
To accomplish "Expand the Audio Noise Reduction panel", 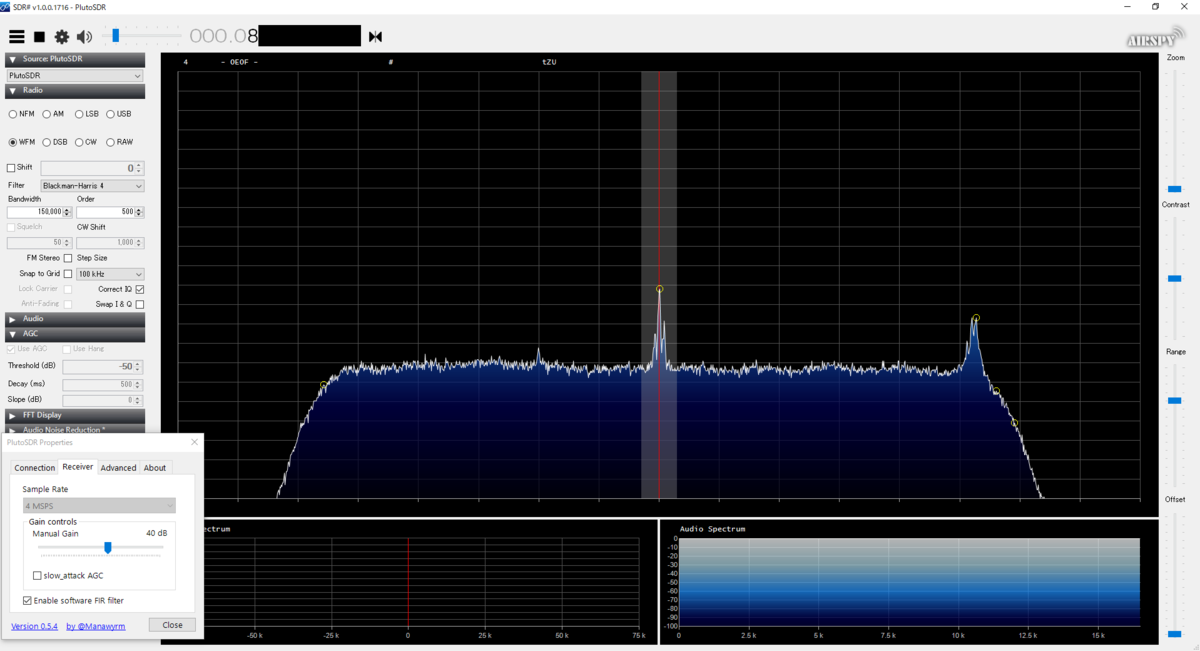I will tap(75, 429).
